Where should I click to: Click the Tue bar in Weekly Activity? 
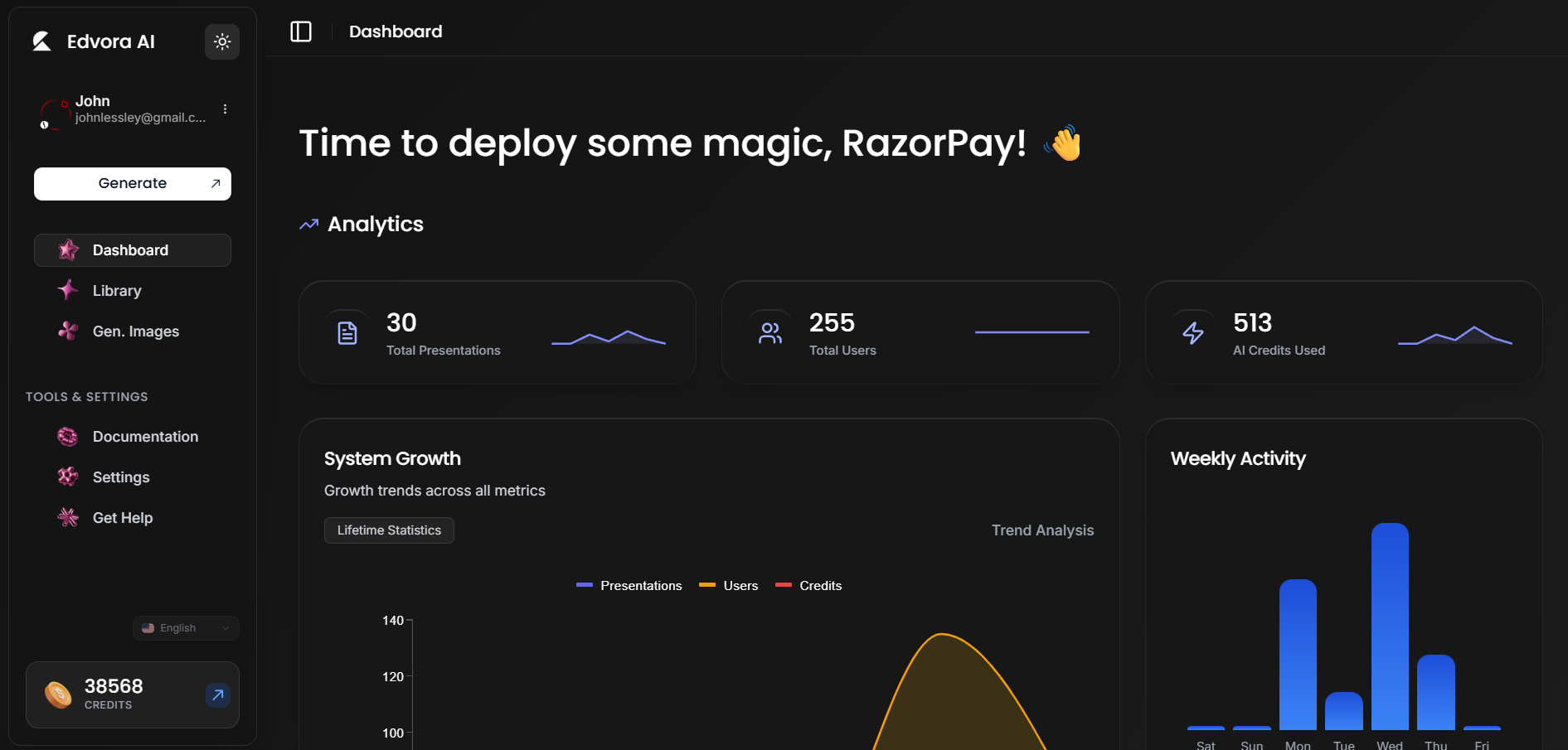(x=1344, y=711)
